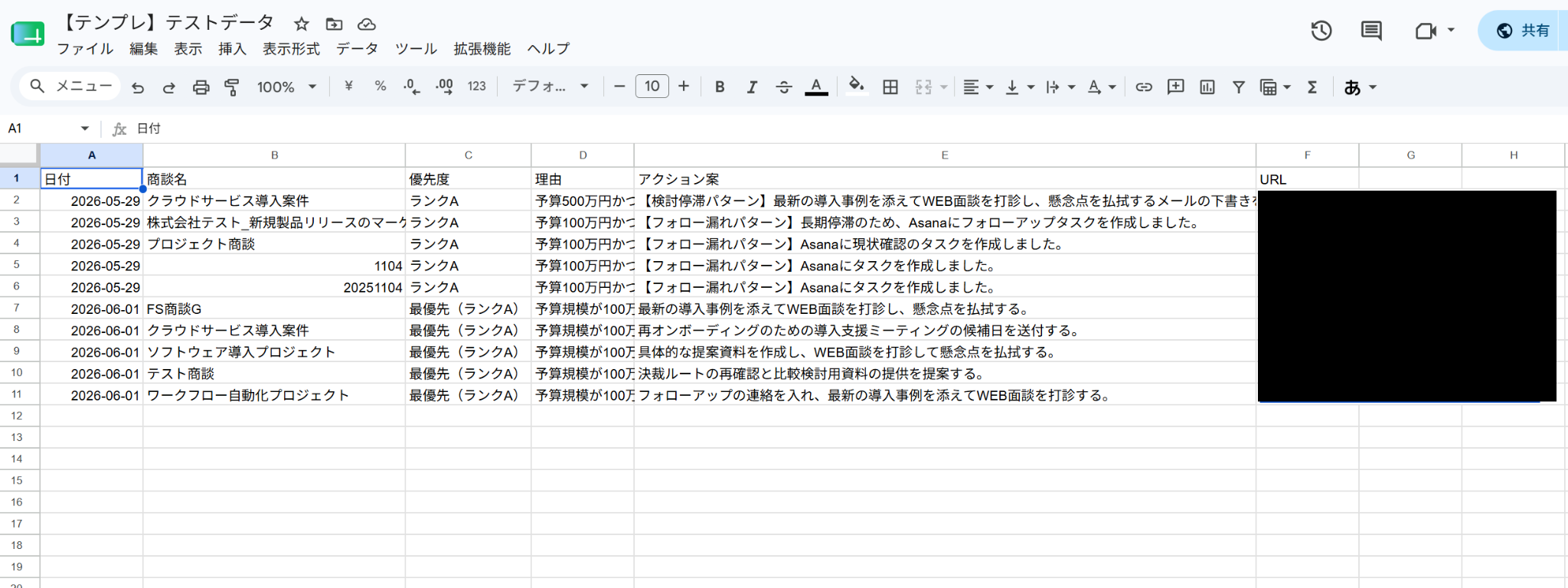The image size is (1568, 588).
Task: Select row 7 header
Action: pos(17,308)
